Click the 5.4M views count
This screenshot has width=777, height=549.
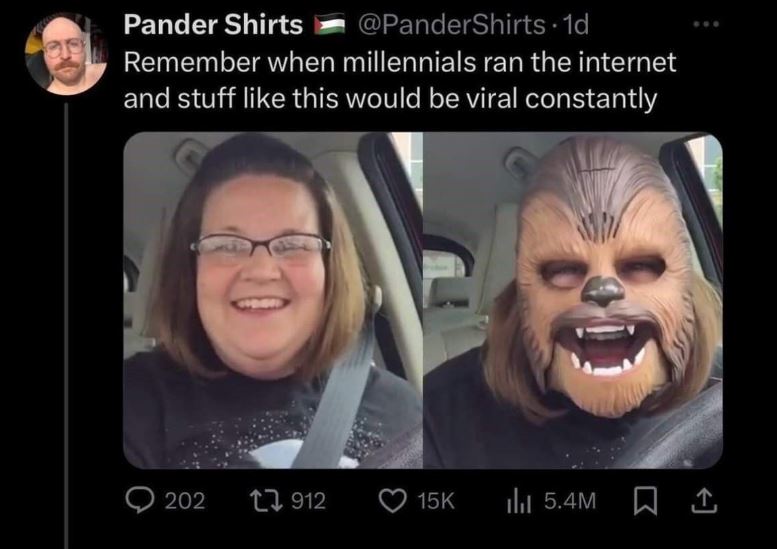pos(570,500)
